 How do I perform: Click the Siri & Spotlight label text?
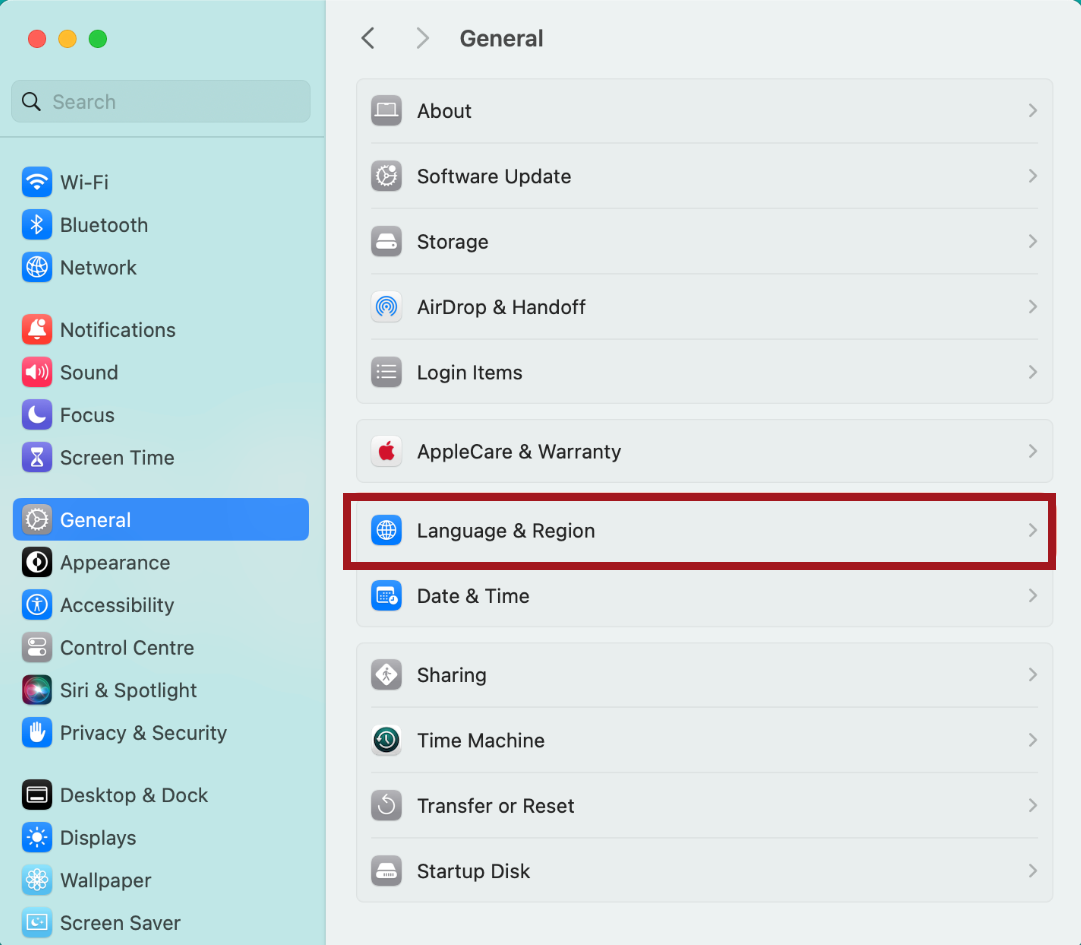pos(128,690)
